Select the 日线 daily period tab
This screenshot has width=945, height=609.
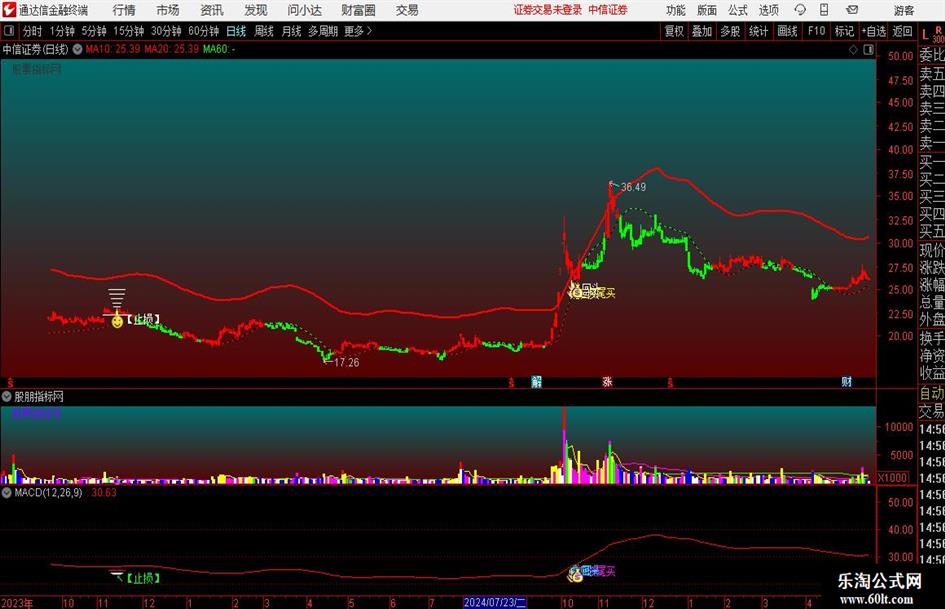tap(236, 31)
